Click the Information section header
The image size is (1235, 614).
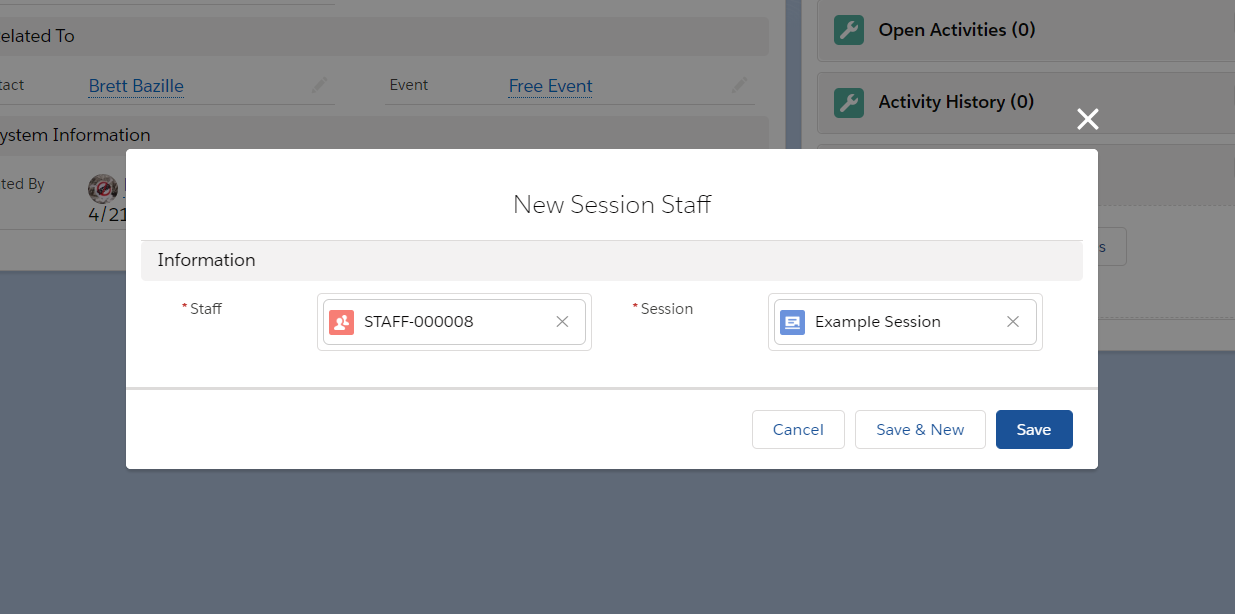612,260
